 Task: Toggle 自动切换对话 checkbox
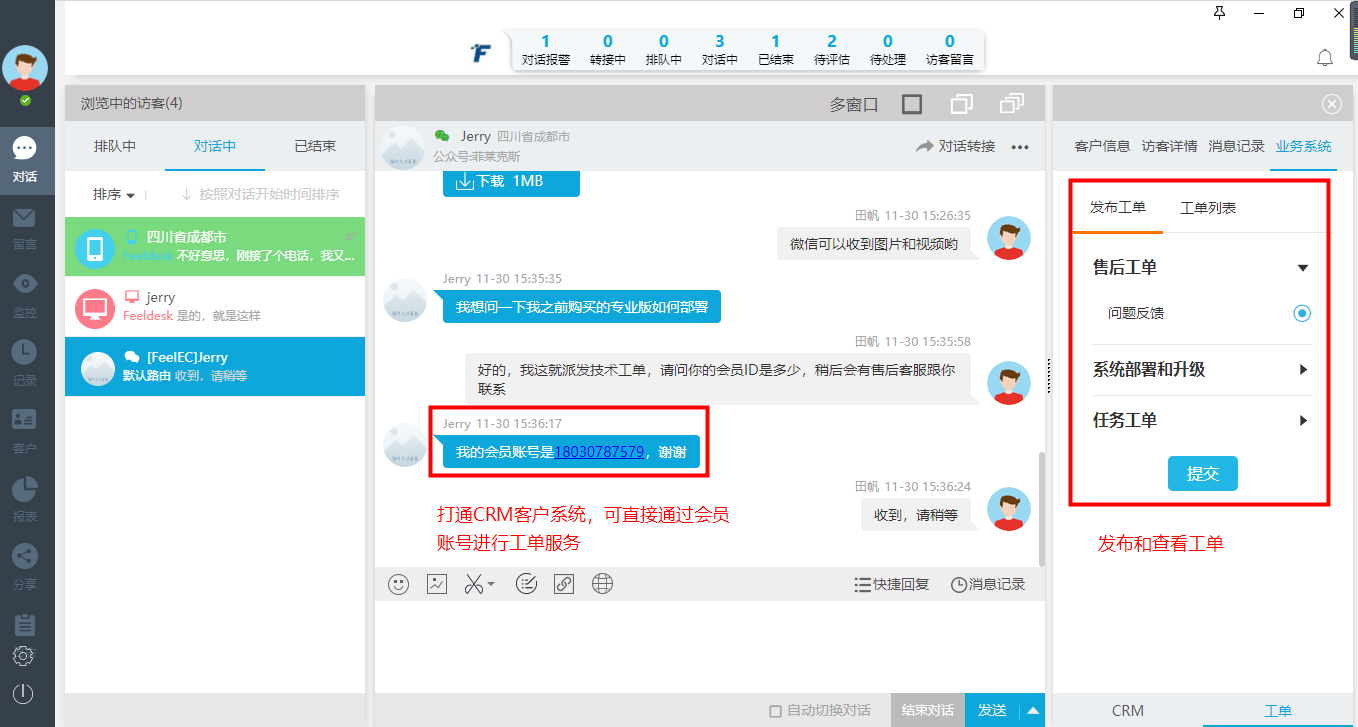(x=775, y=711)
